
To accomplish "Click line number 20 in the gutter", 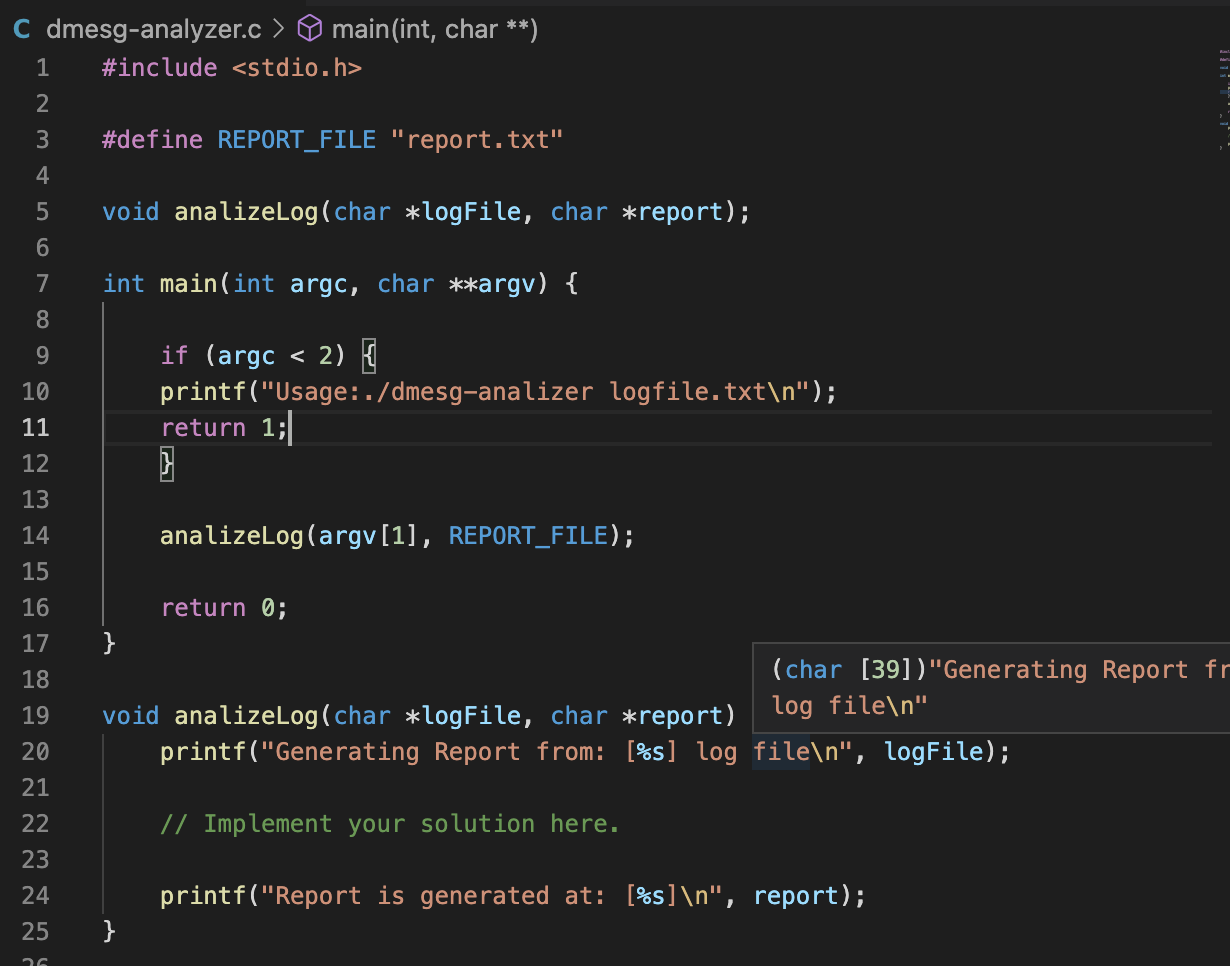I will [35, 751].
